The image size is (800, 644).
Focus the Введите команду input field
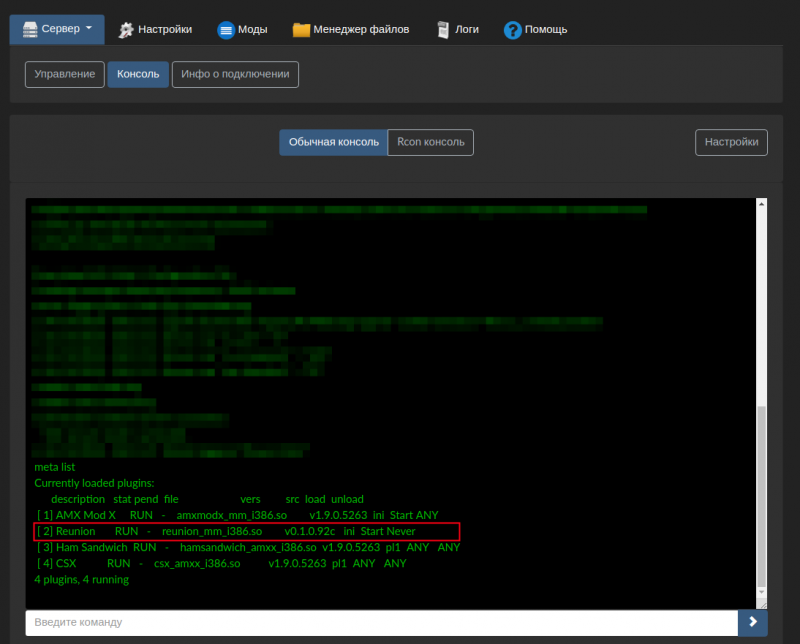point(382,623)
